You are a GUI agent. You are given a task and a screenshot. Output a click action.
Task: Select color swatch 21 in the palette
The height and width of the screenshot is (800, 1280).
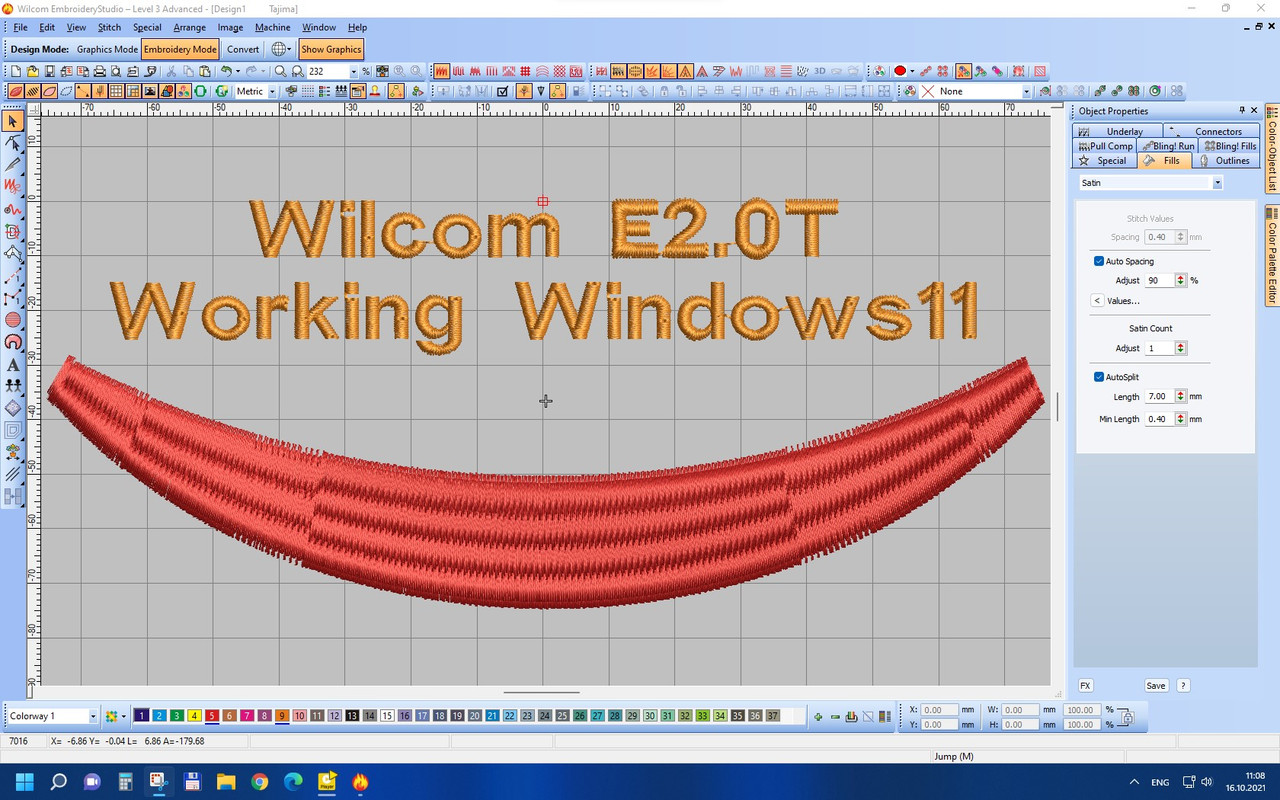click(492, 716)
